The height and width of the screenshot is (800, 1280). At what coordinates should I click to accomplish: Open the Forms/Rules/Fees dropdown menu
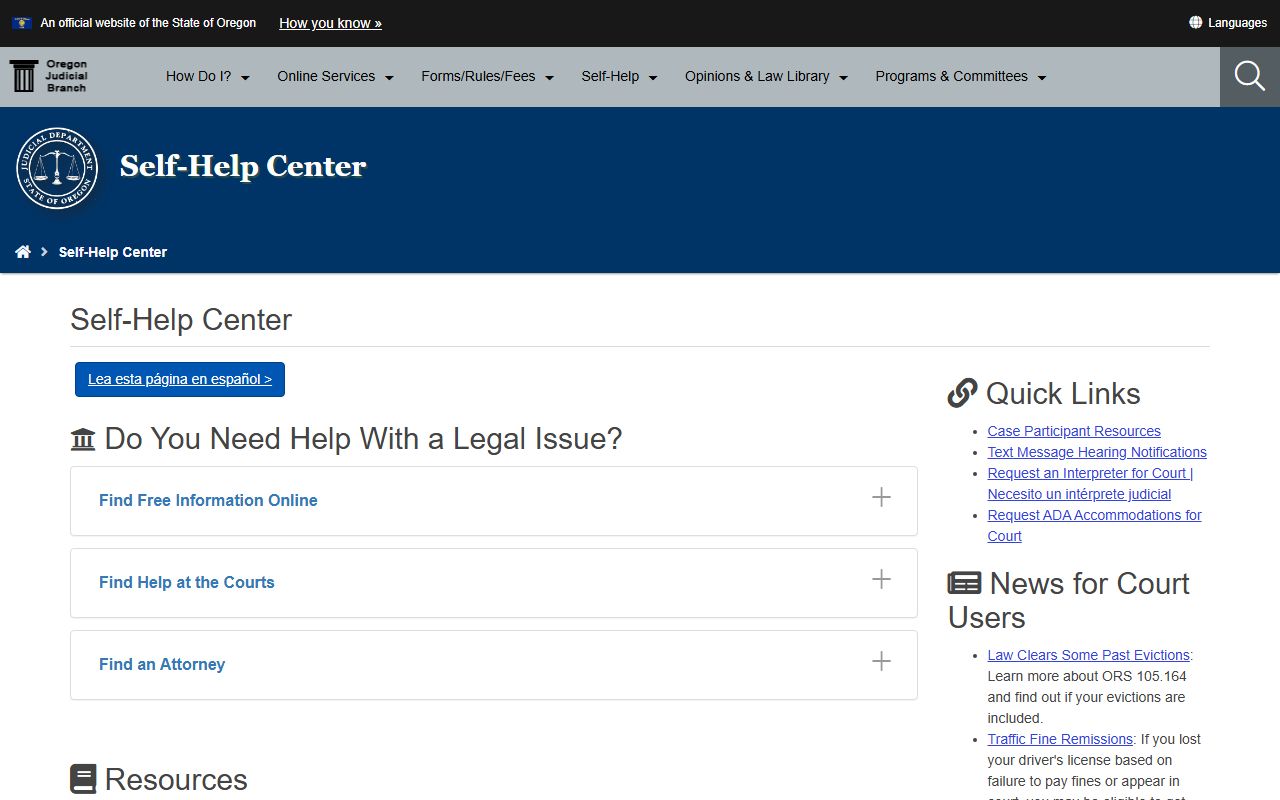pos(488,76)
